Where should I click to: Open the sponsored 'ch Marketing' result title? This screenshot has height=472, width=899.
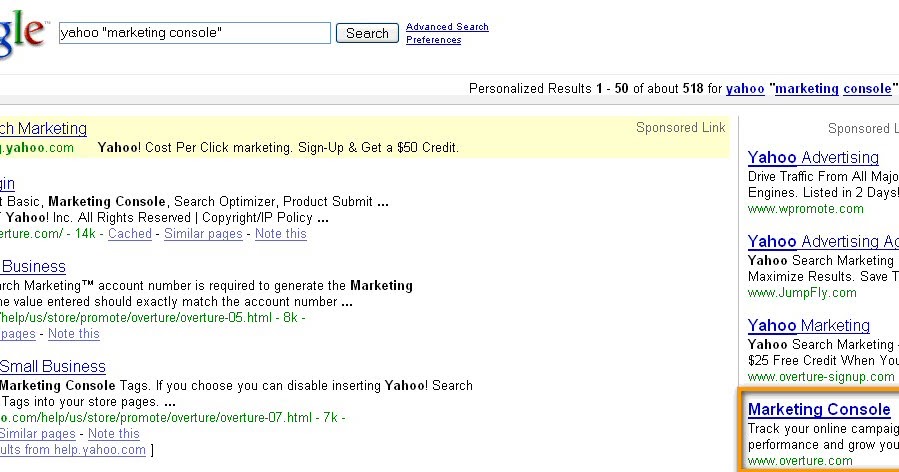tap(43, 128)
